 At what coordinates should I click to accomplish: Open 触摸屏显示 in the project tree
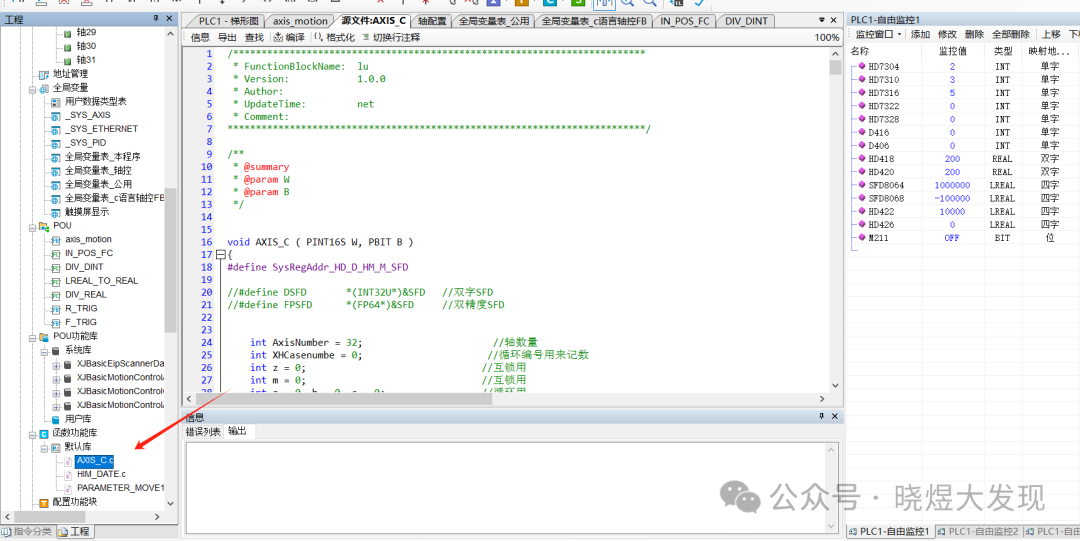87,212
